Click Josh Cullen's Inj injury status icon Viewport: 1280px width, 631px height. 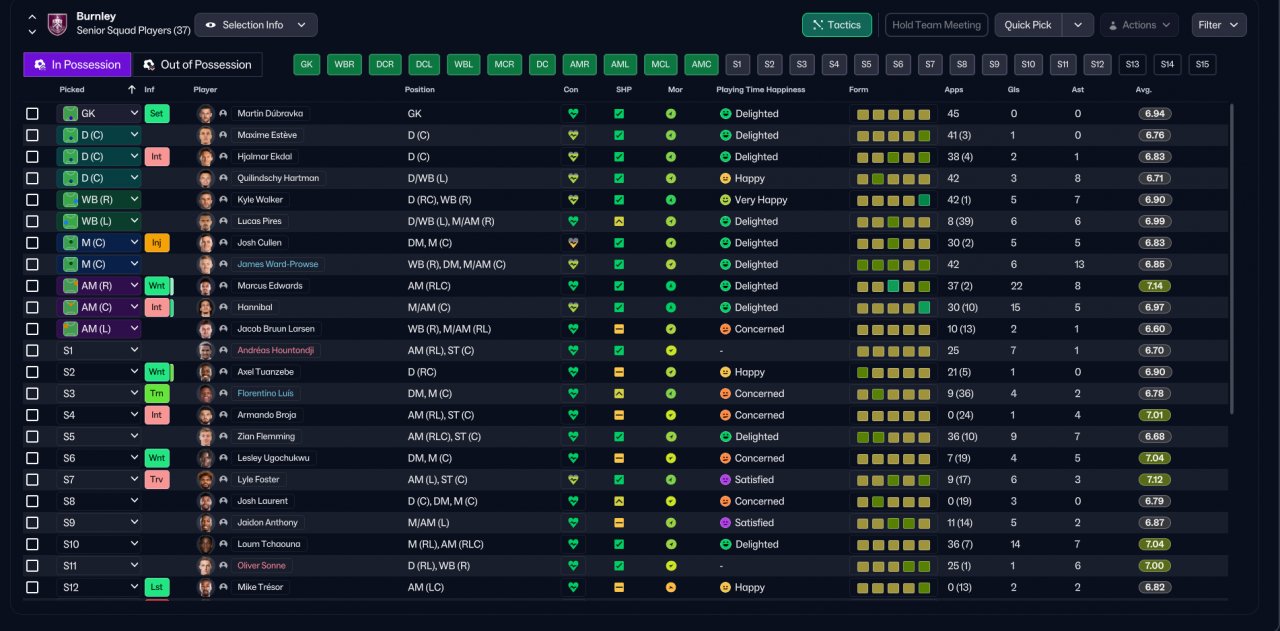(157, 243)
